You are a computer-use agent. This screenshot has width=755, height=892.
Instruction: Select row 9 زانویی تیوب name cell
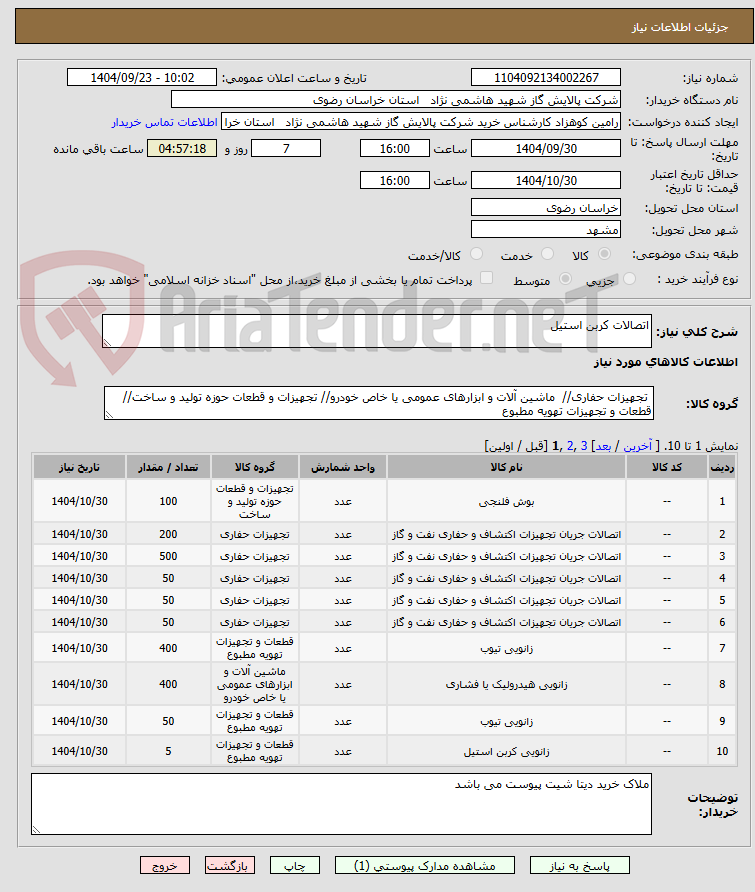506,721
